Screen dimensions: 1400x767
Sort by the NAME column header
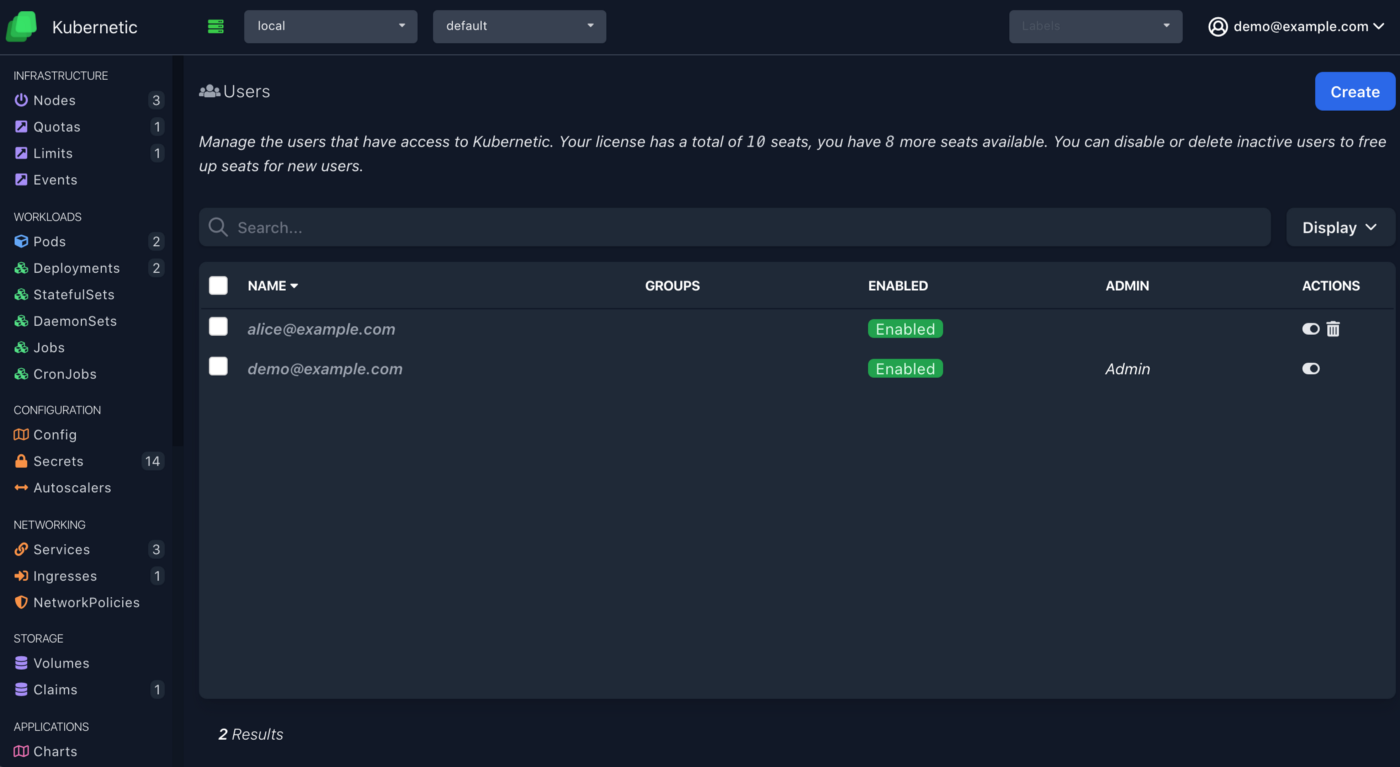[x=273, y=286]
